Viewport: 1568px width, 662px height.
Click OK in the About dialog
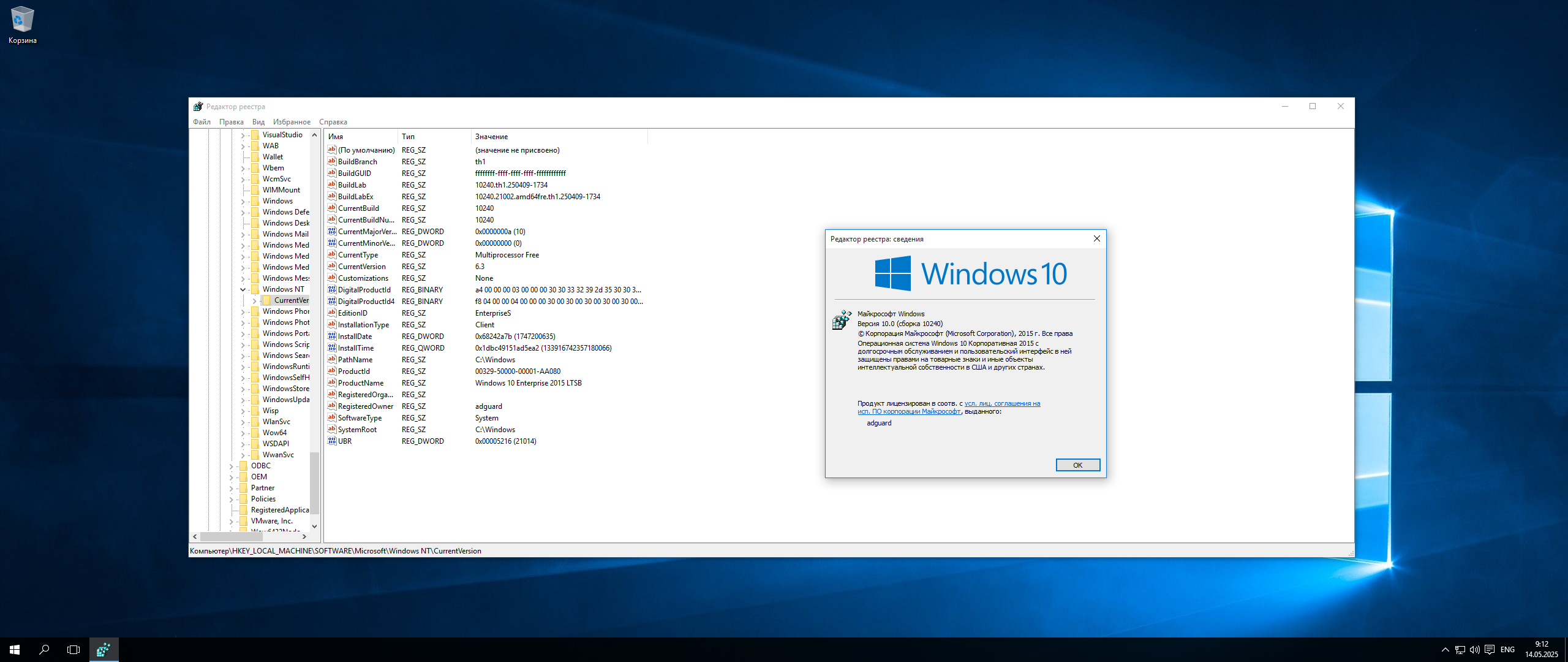click(1077, 465)
